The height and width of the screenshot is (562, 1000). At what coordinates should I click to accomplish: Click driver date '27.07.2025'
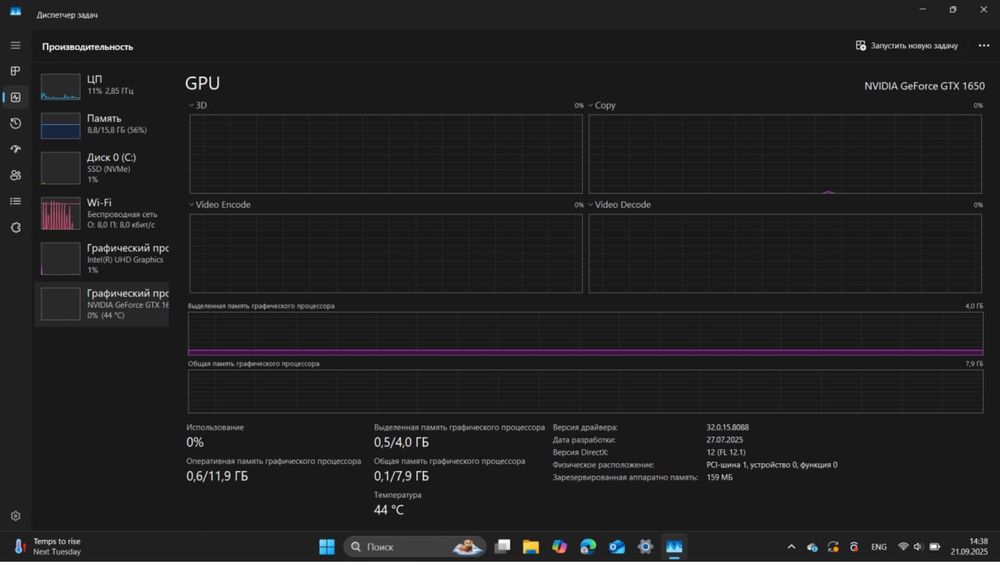(724, 440)
